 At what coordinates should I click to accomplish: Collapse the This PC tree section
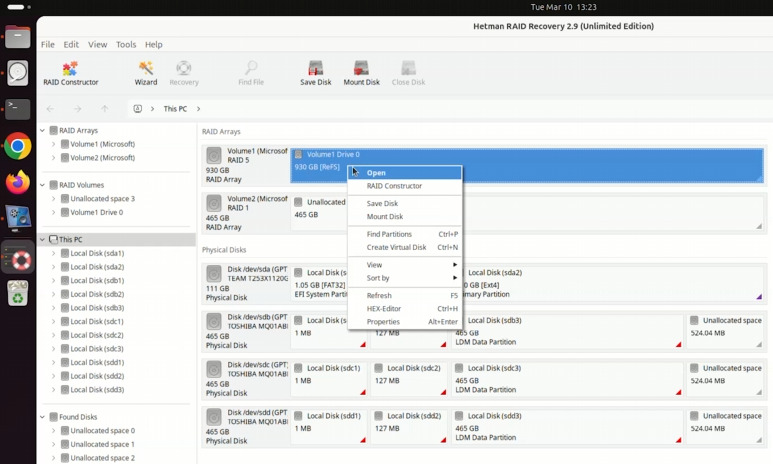[x=42, y=239]
